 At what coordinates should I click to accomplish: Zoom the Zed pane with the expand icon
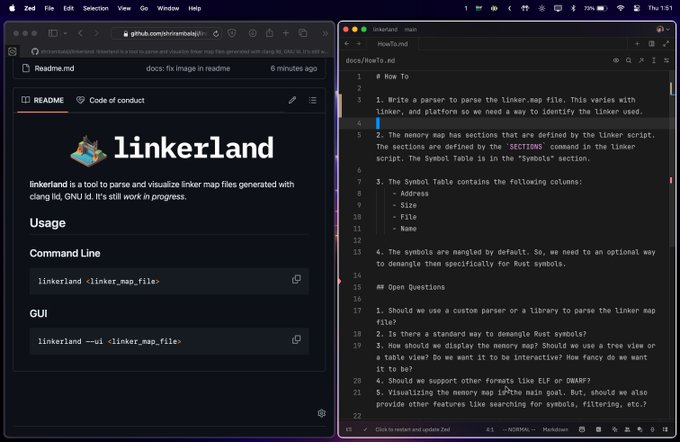click(x=666, y=43)
